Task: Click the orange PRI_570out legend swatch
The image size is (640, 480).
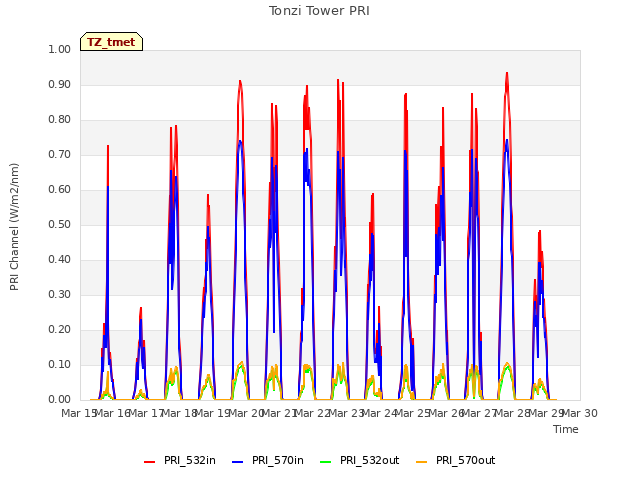Action: pos(422,462)
